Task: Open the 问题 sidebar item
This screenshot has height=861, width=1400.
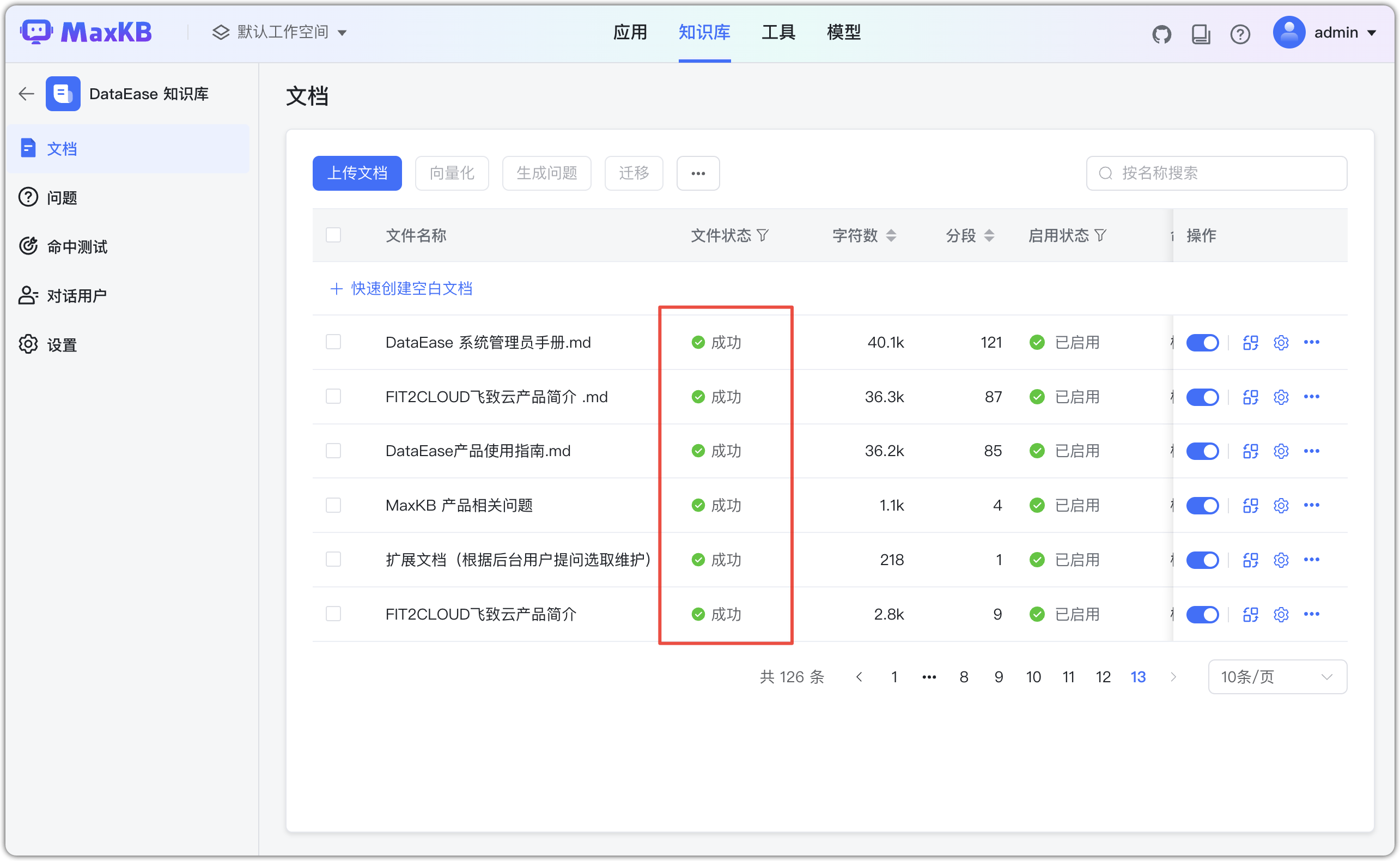Action: [128, 198]
